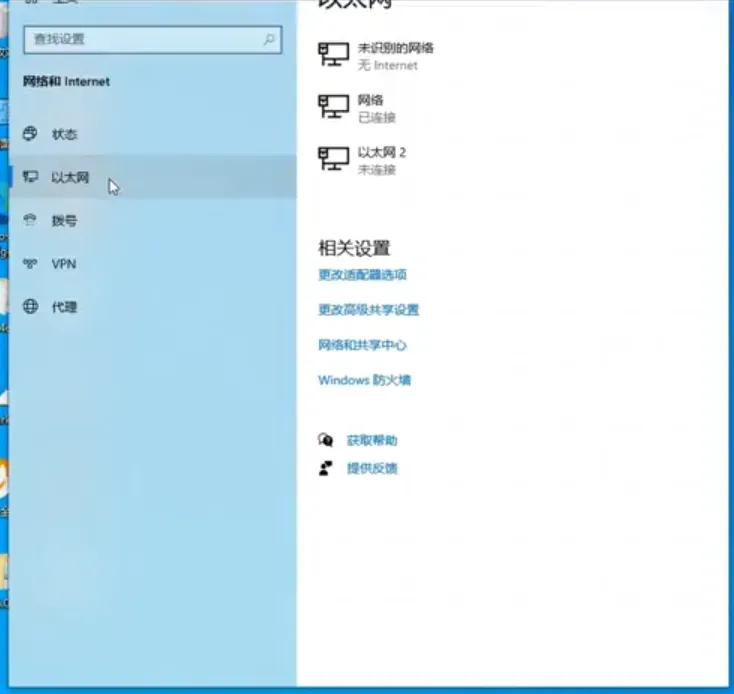Image resolution: width=734 pixels, height=694 pixels.
Task: Click the 代理 globe icon in the sidebar
Action: [x=30, y=307]
